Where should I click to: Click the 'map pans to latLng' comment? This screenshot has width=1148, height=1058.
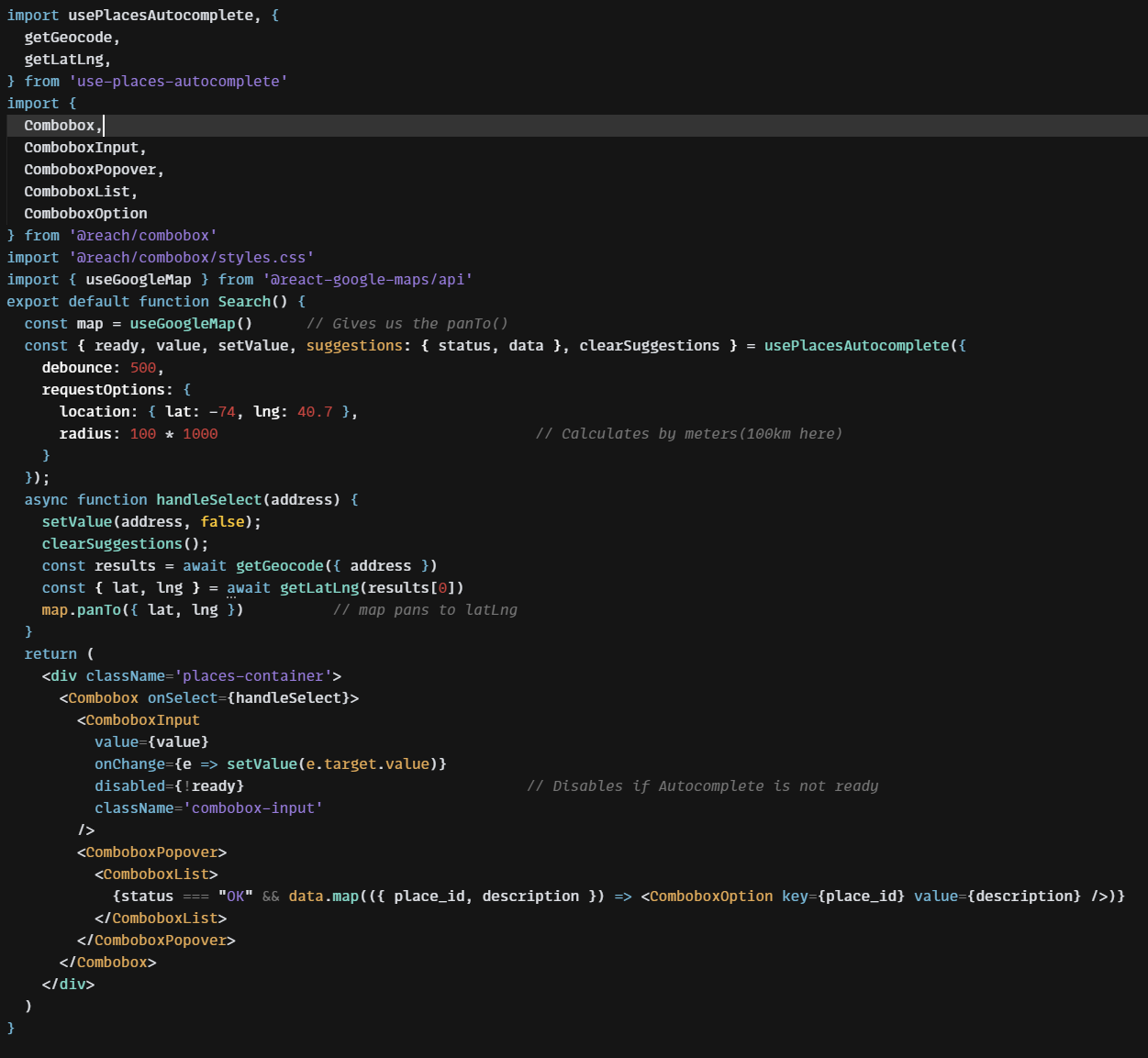pyautogui.click(x=425, y=610)
